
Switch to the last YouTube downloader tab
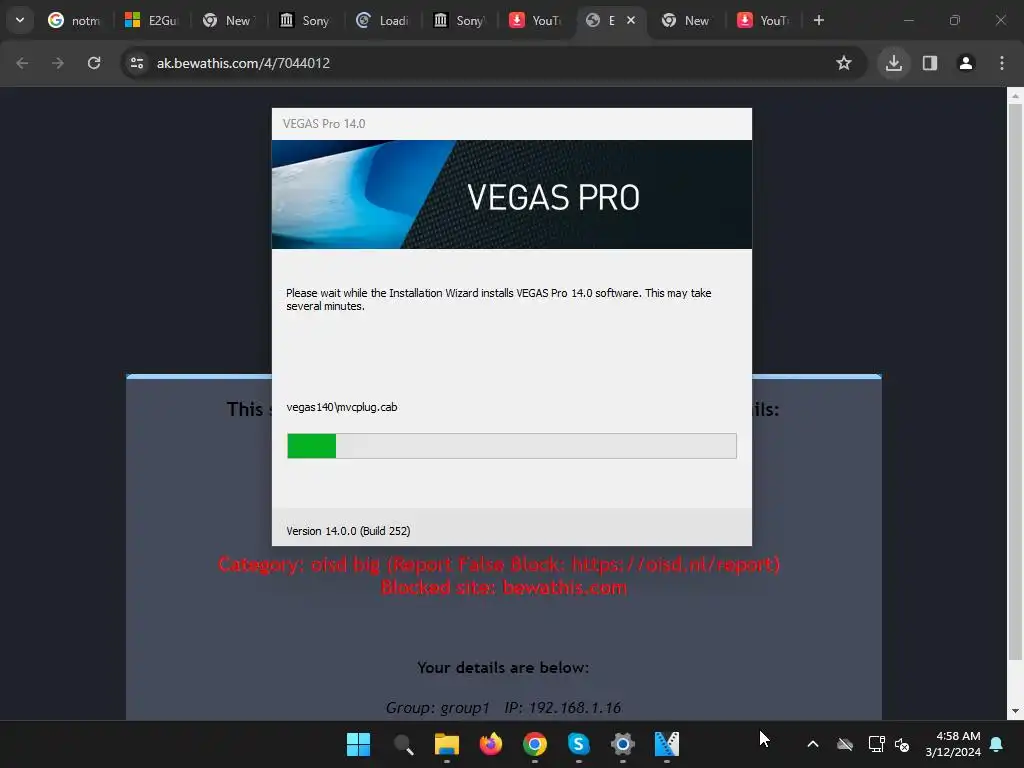pos(764,20)
